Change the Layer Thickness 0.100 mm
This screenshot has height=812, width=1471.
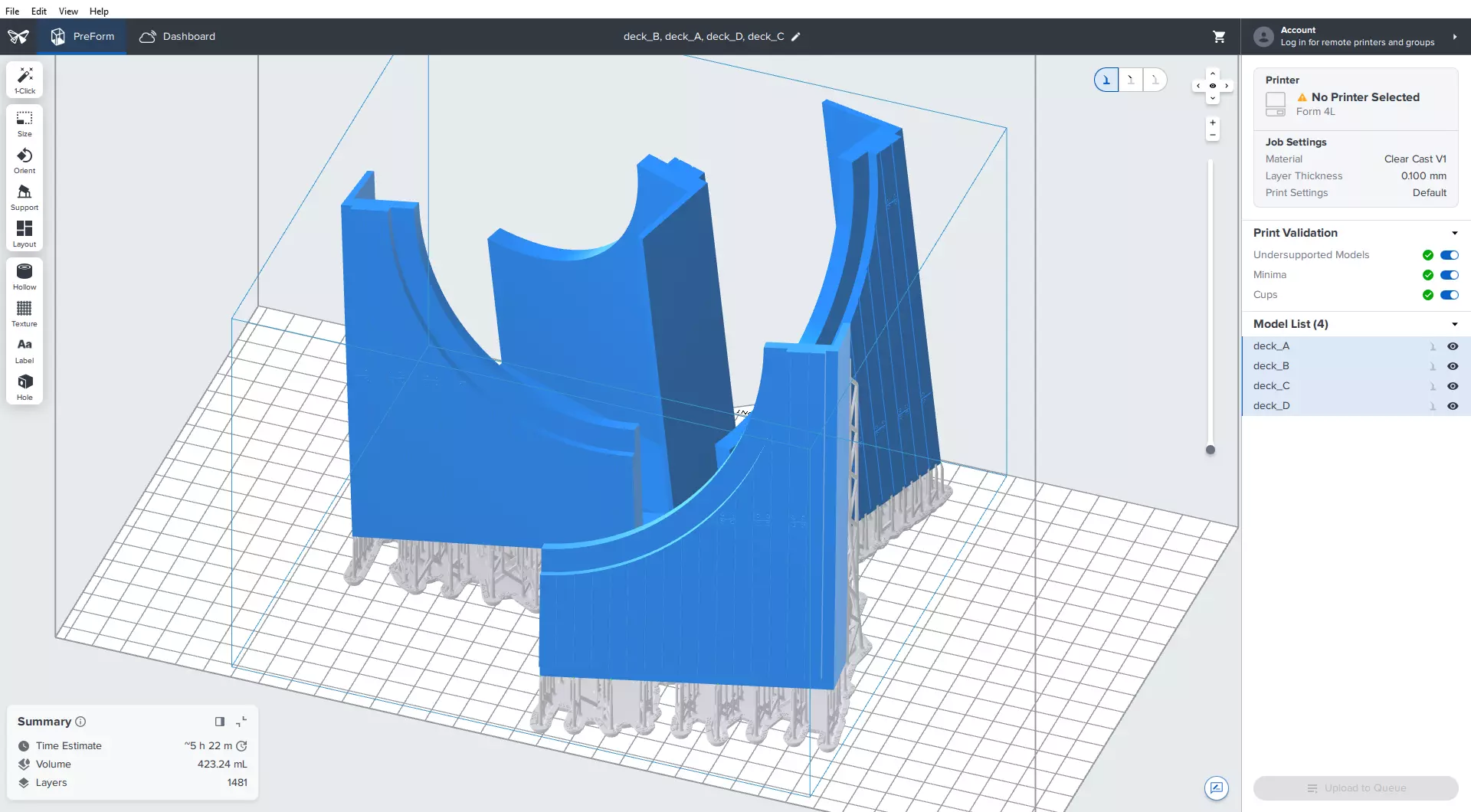point(1423,176)
